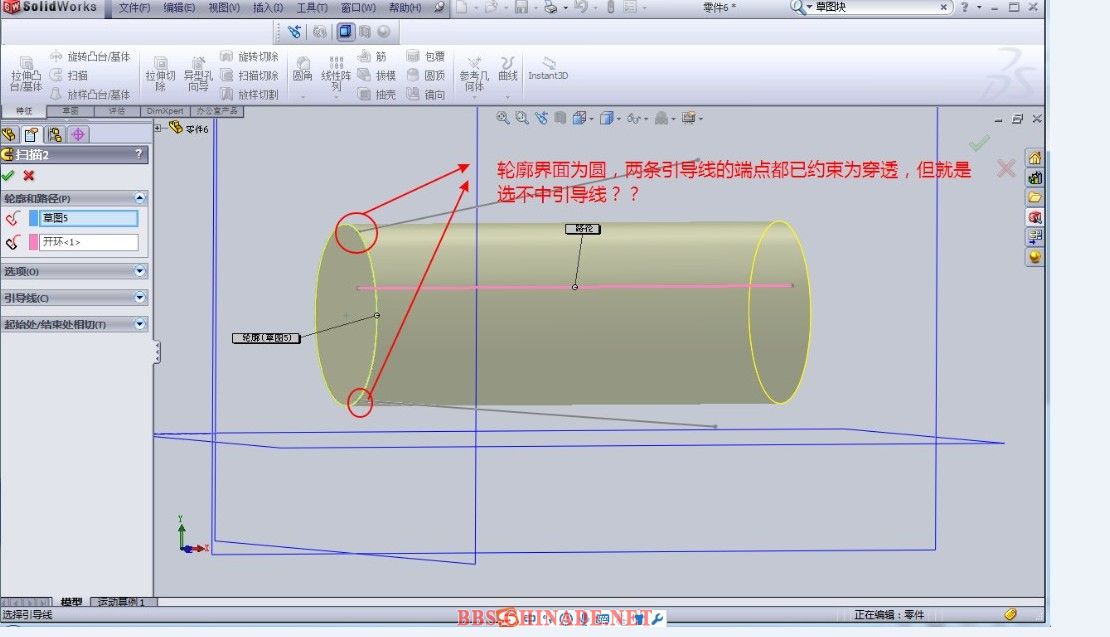Select the 拔模 draft tool
Image resolution: width=1110 pixels, height=637 pixels.
(377, 75)
